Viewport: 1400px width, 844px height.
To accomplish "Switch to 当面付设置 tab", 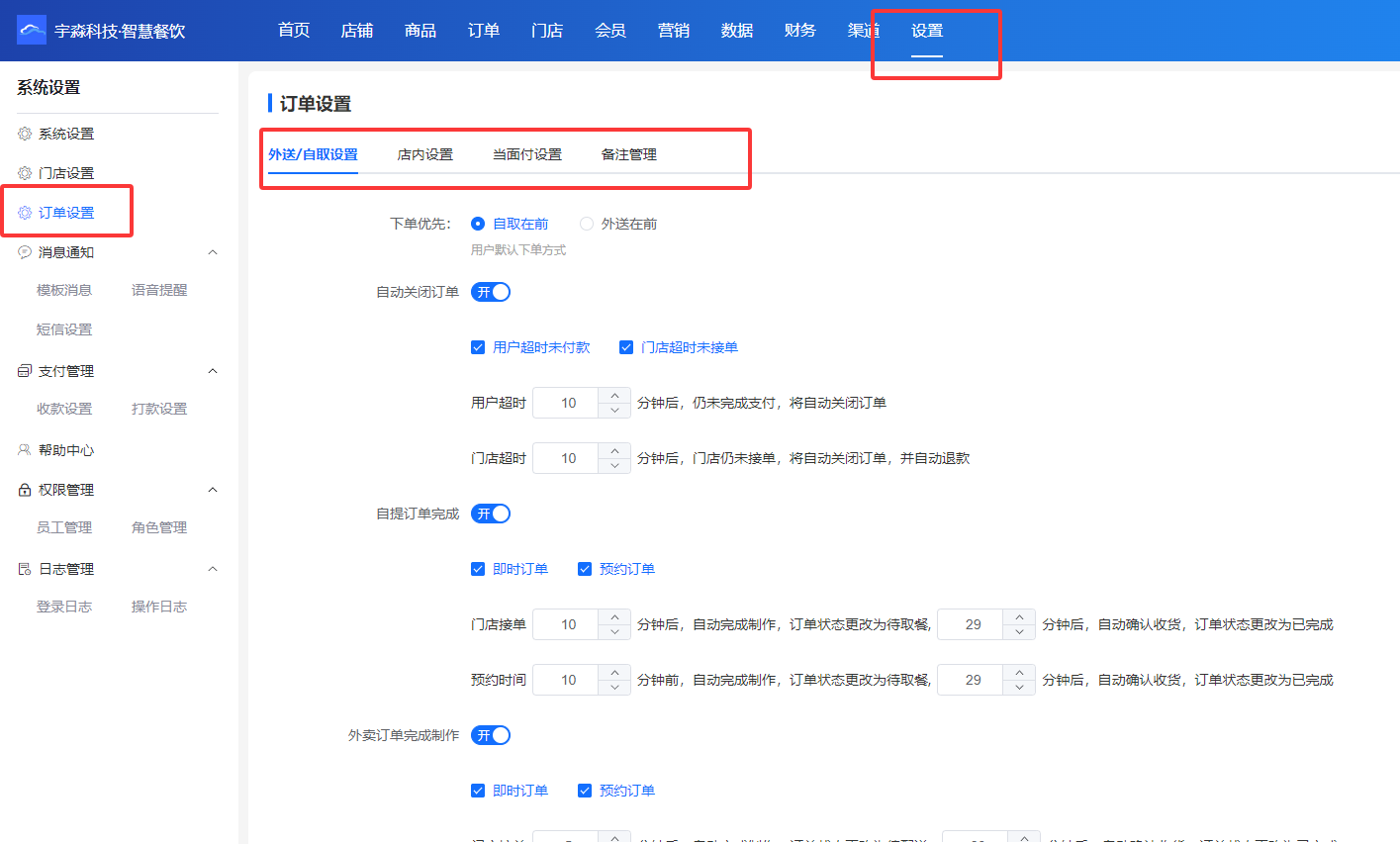I will point(527,154).
